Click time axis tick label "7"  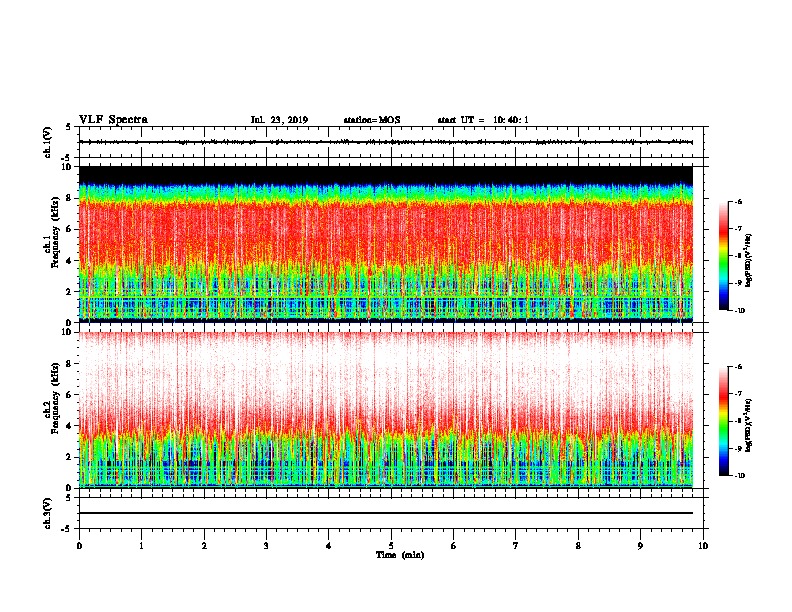click(516, 546)
